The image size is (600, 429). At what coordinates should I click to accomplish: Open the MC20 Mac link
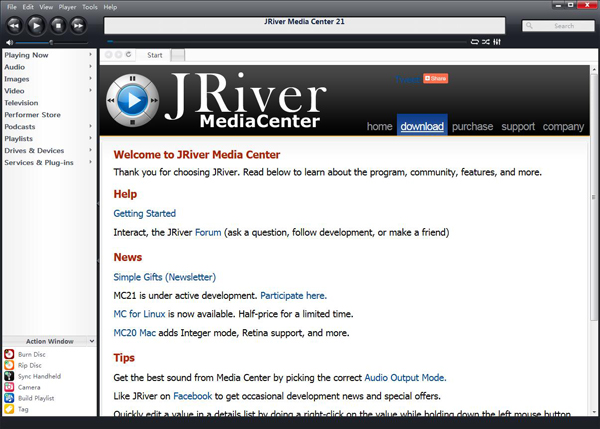pos(135,333)
